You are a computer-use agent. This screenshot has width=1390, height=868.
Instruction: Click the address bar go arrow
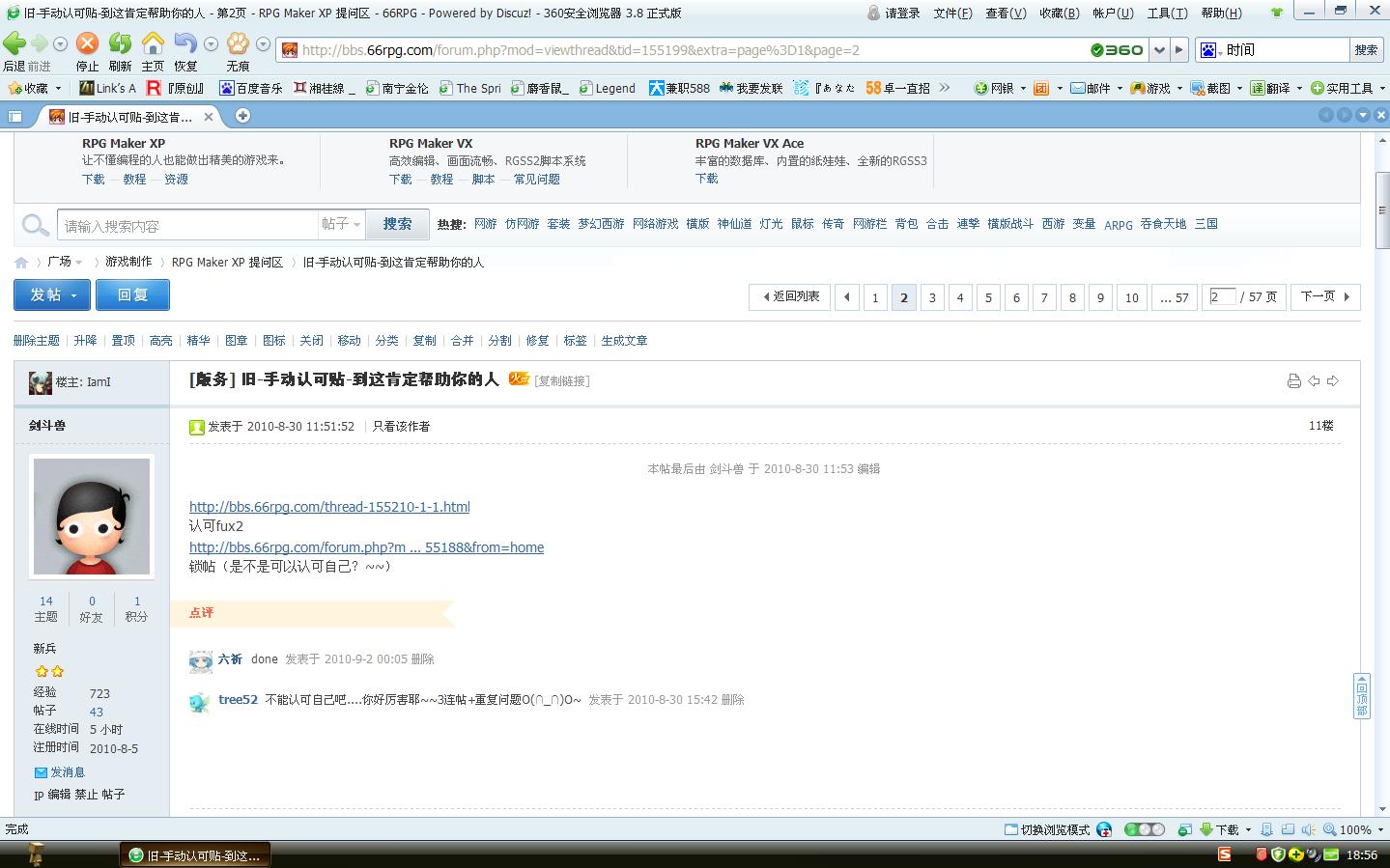[x=1179, y=50]
